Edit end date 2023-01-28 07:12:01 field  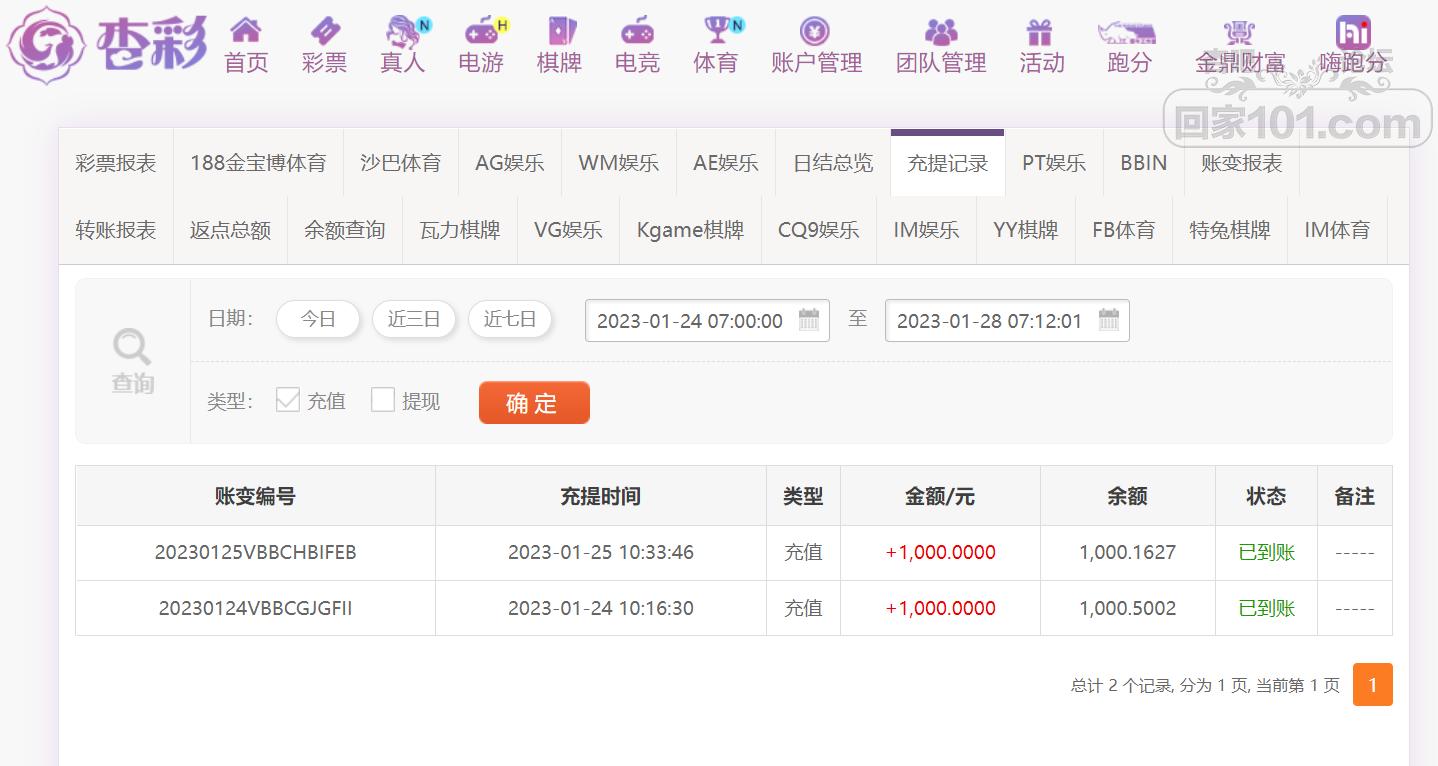[x=1007, y=321]
